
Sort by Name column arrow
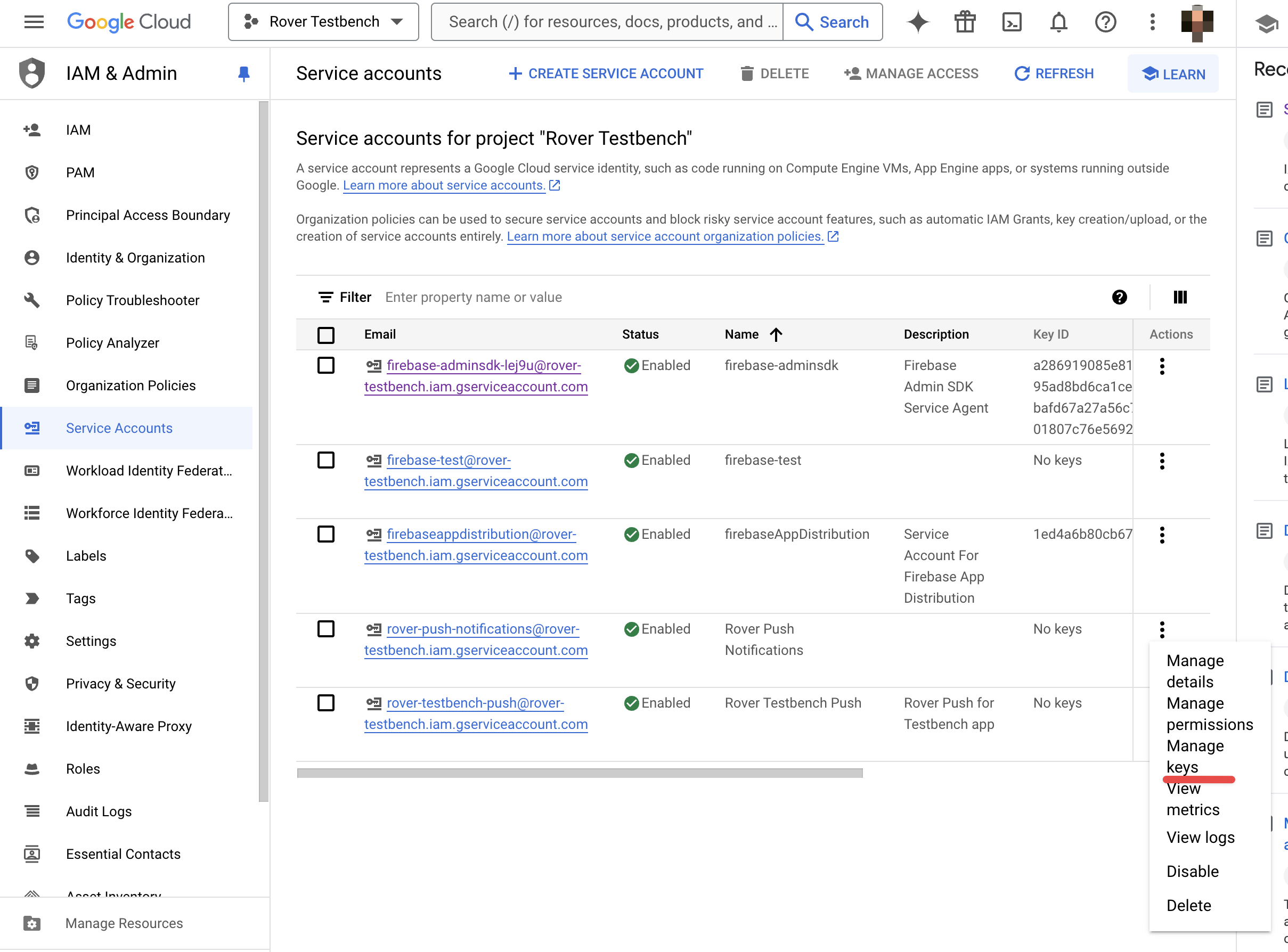click(x=776, y=334)
